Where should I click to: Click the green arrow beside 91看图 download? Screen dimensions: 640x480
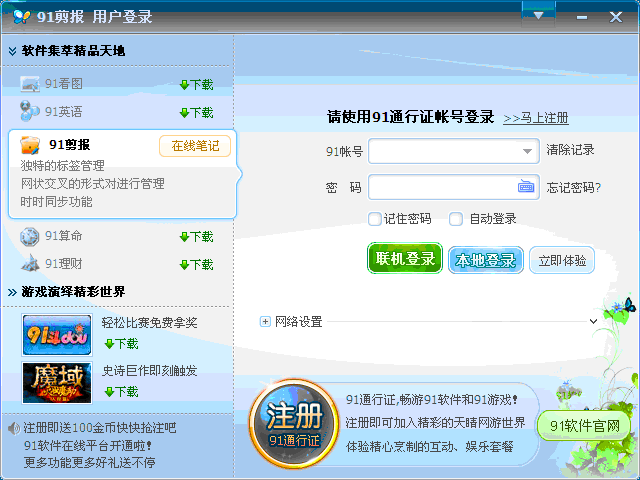coord(184,85)
